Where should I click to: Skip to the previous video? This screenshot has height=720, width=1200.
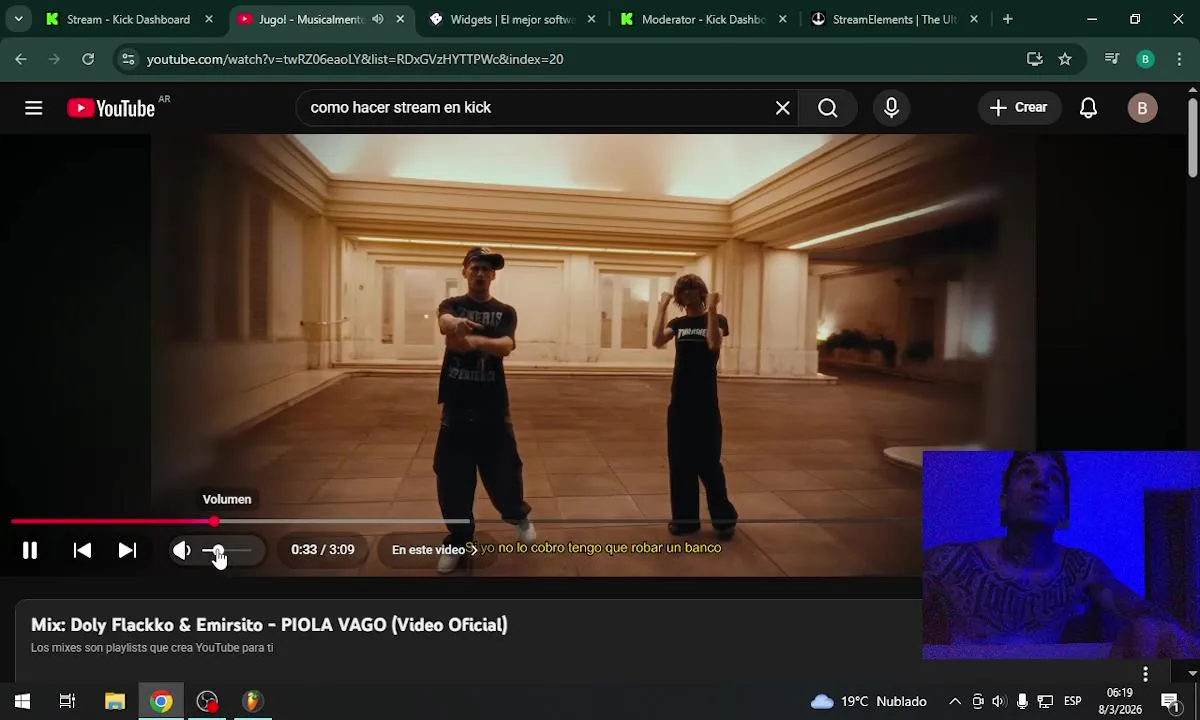click(83, 550)
